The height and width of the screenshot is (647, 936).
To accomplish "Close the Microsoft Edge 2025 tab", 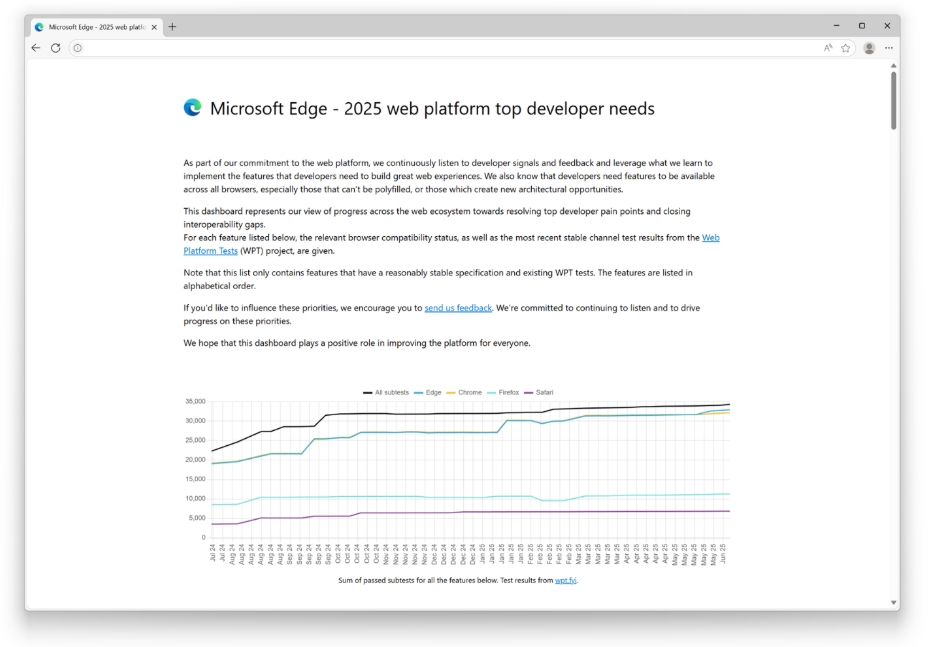I will point(154,27).
